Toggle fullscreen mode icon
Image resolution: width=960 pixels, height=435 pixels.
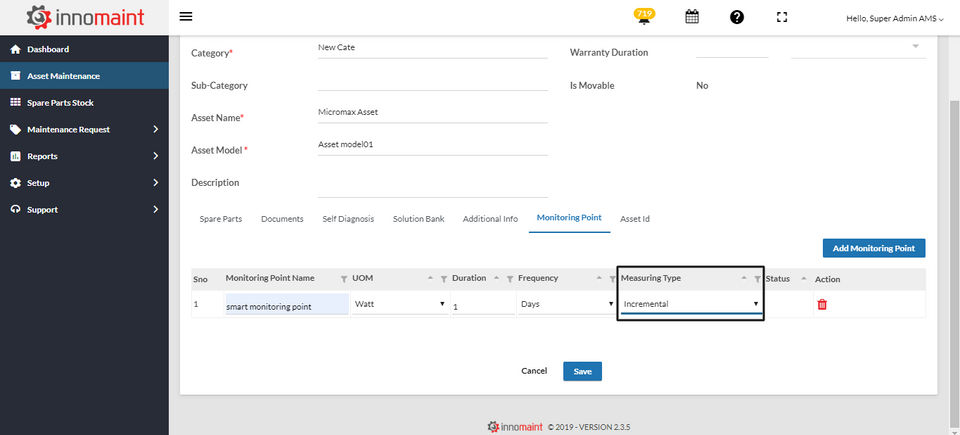[x=782, y=17]
